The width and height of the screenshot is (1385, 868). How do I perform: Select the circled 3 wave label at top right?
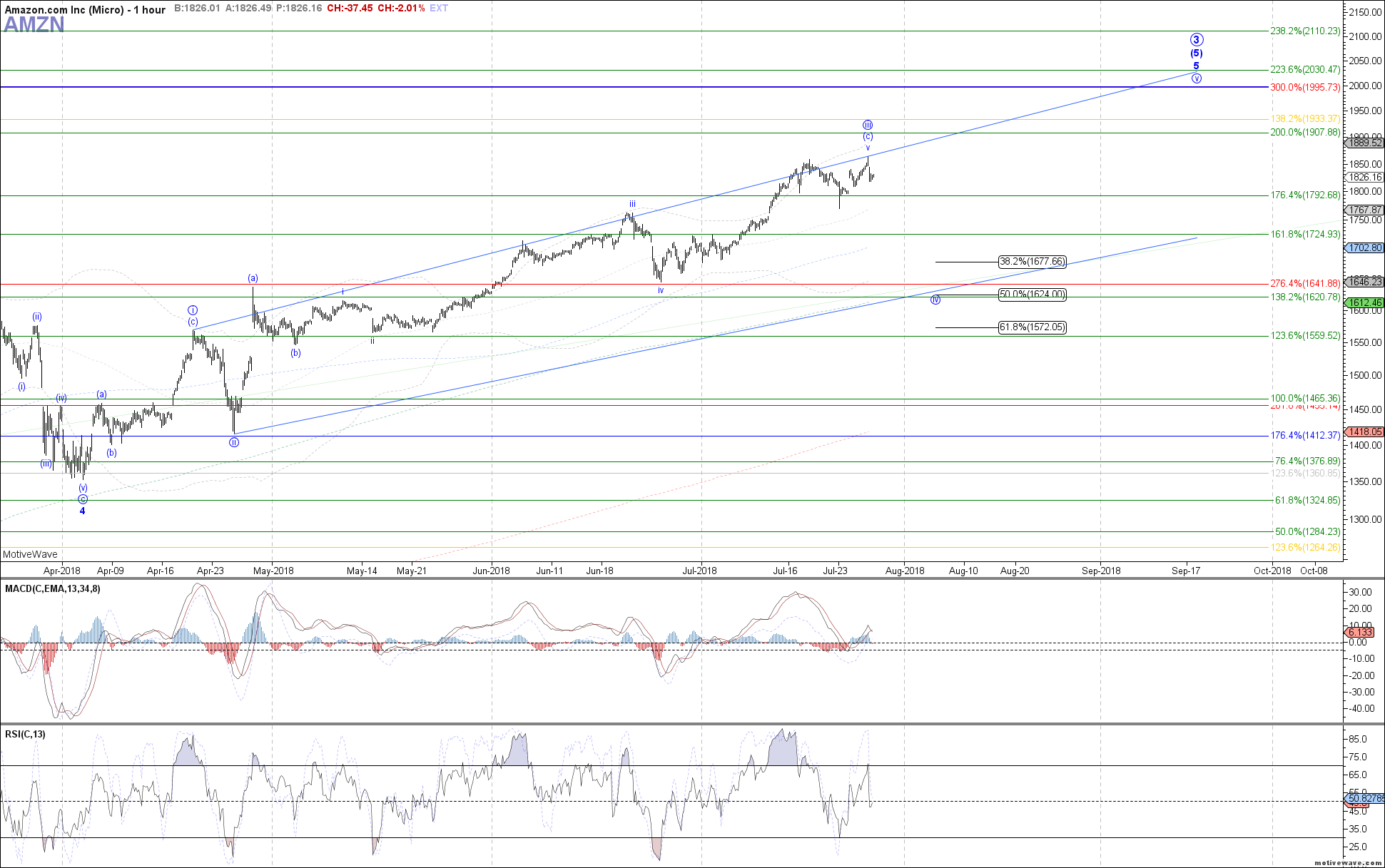click(x=1197, y=40)
